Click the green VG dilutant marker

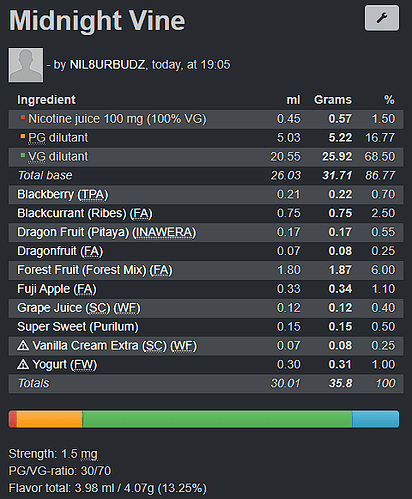pos(23,155)
